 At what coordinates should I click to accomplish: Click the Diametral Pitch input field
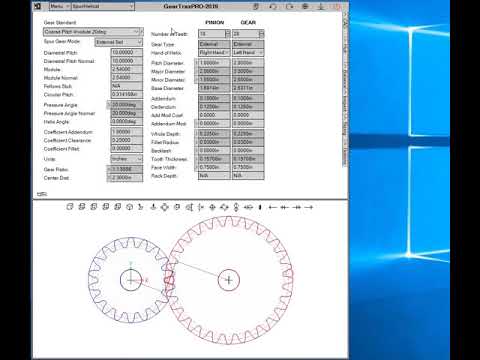[127, 52]
